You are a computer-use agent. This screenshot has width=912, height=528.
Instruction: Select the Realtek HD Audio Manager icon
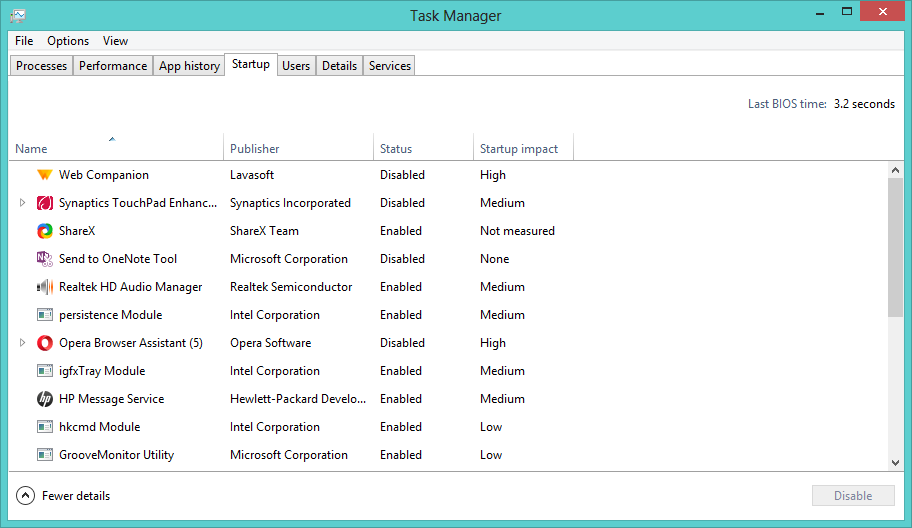pos(44,287)
